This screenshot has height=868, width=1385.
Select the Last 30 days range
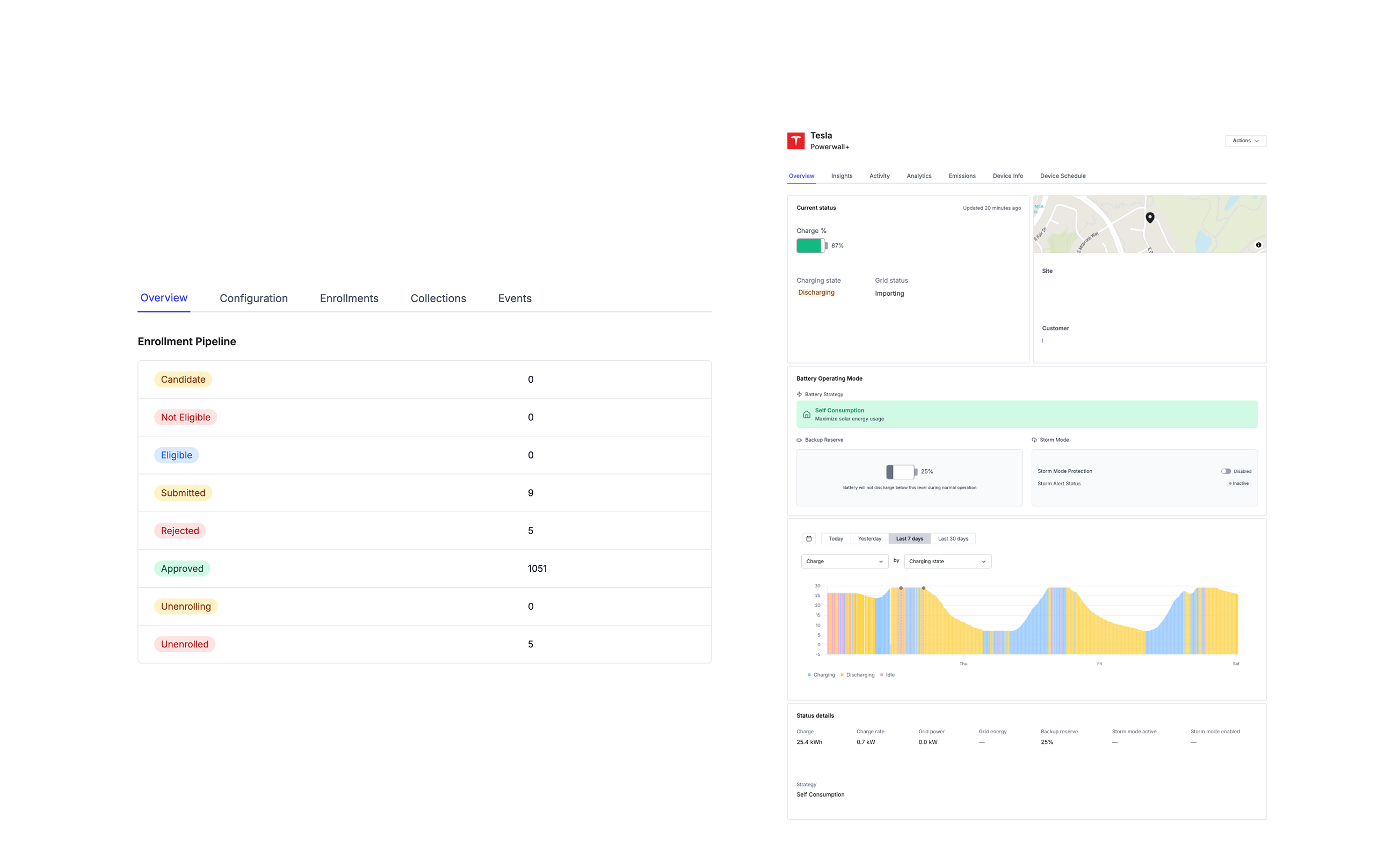coord(953,538)
